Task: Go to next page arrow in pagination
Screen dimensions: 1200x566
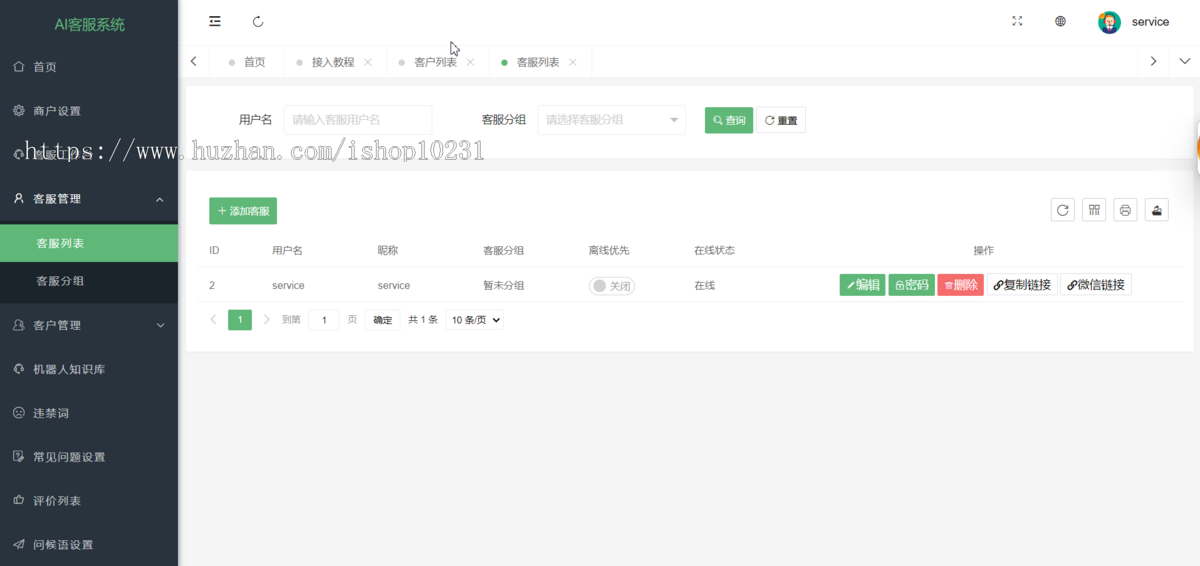Action: (266, 320)
